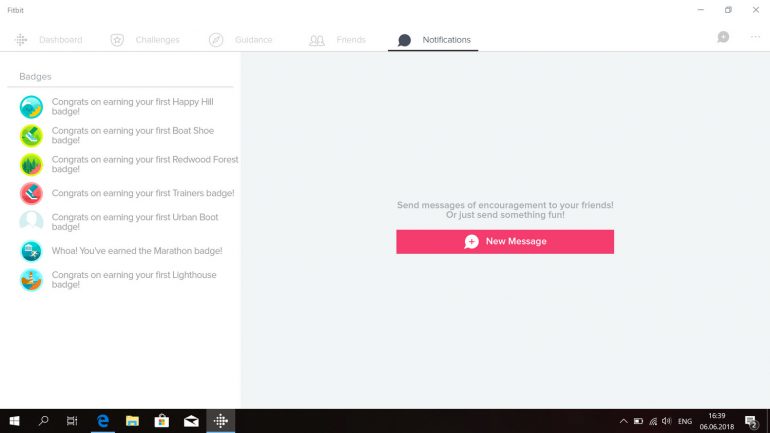
Task: Open the Action Center notification icon
Action: pos(751,422)
